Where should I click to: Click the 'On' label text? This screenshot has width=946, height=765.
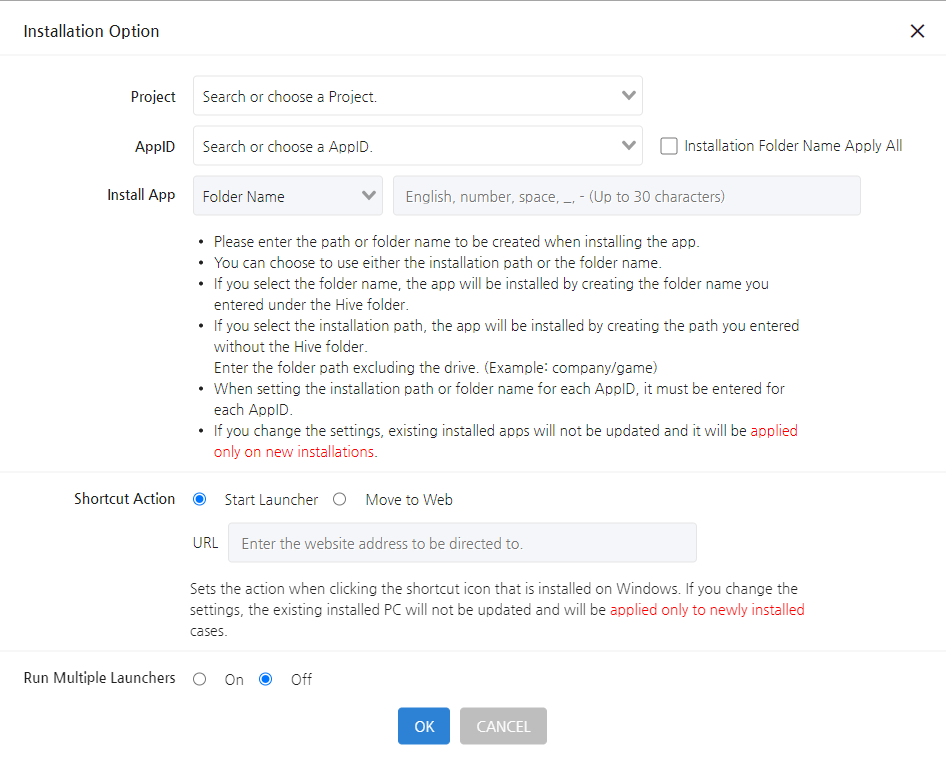234,680
